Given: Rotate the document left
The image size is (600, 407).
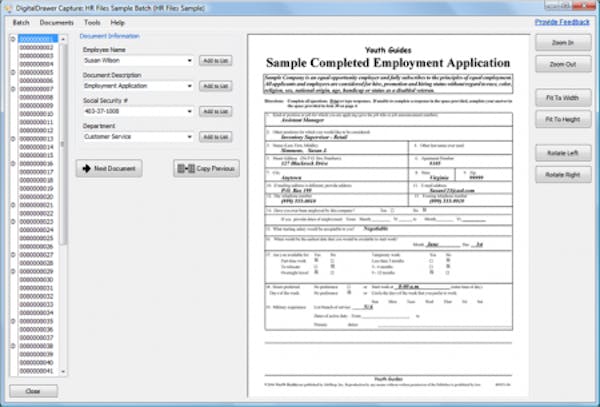Looking at the screenshot, I should point(563,153).
